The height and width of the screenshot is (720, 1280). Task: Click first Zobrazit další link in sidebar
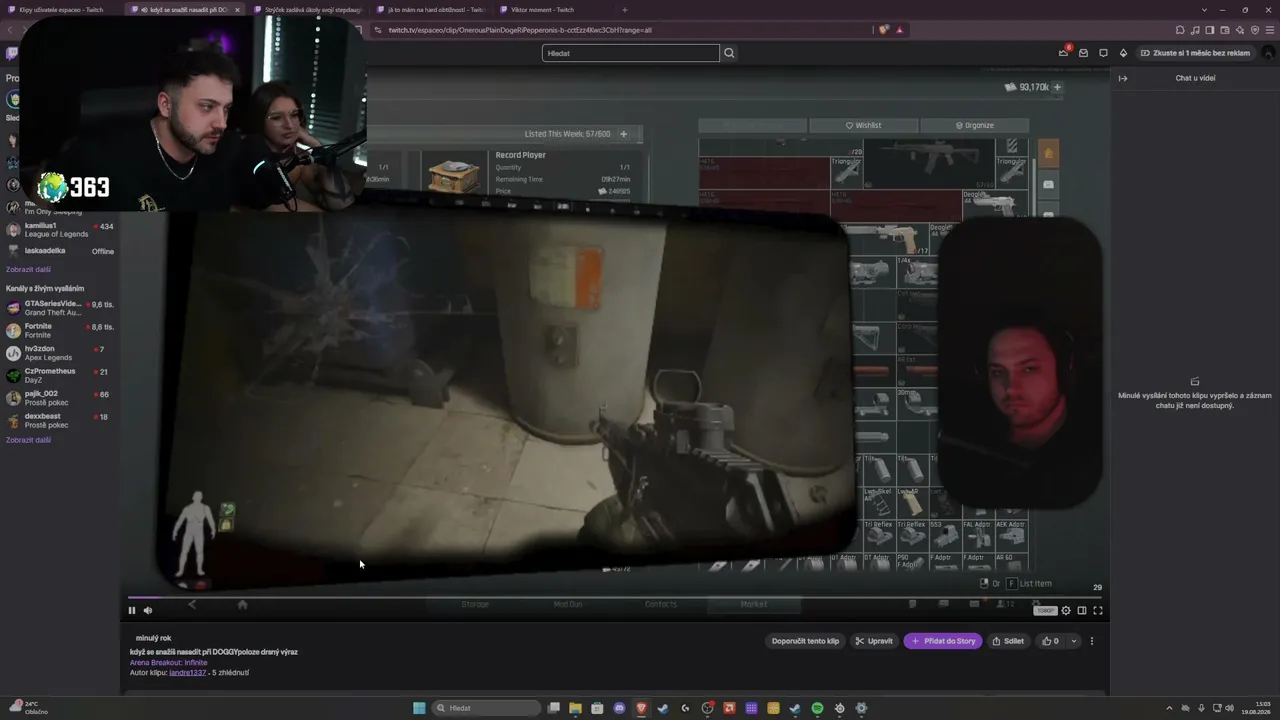28,270
